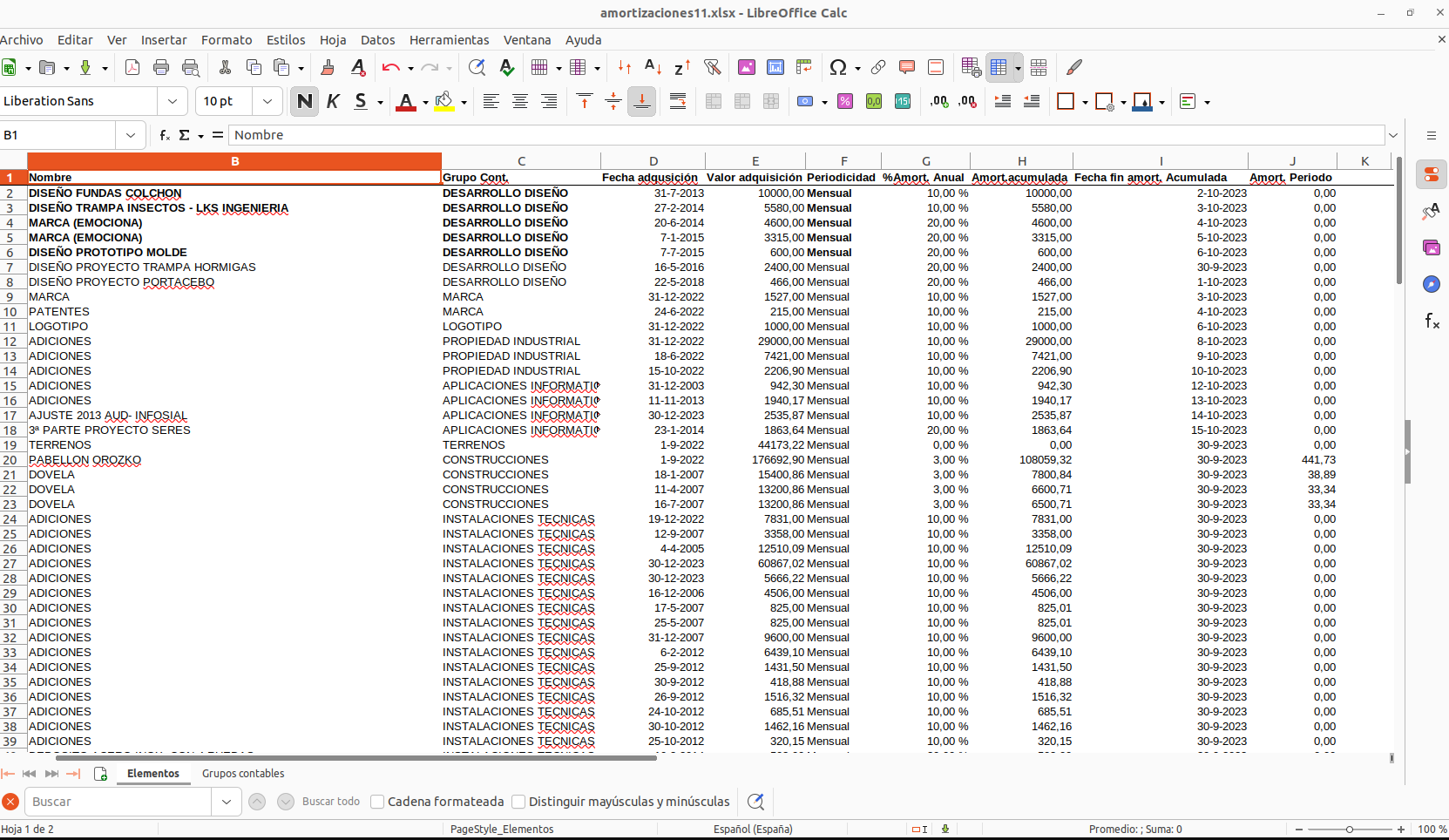This screenshot has height=840, width=1449.
Task: Open font size dropdown
Action: pos(267,101)
